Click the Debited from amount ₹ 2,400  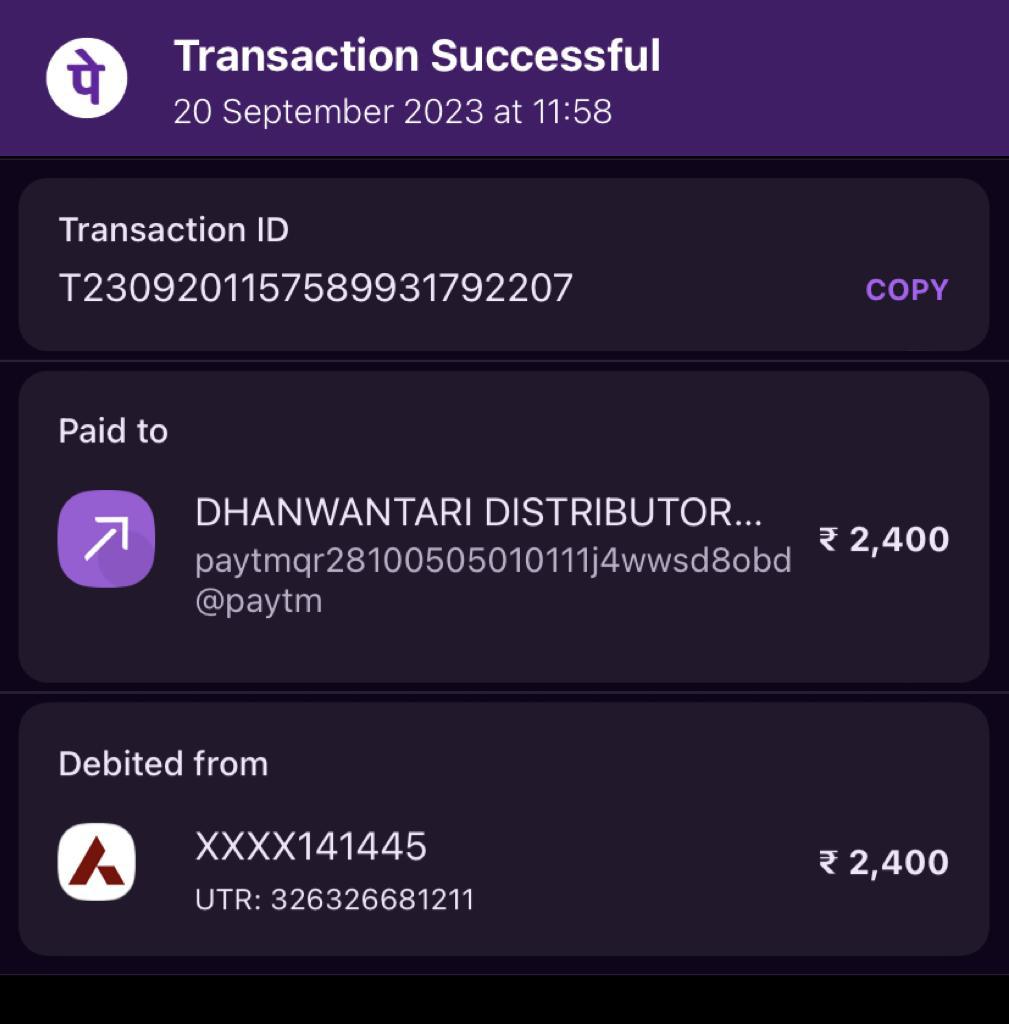(884, 863)
